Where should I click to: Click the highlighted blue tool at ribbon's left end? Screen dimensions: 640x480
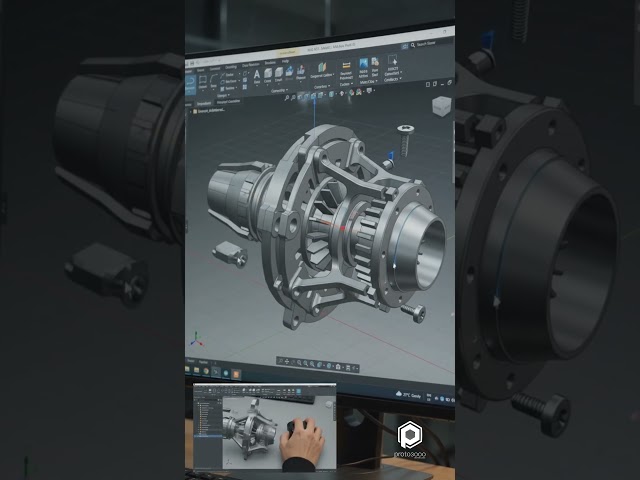(191, 85)
